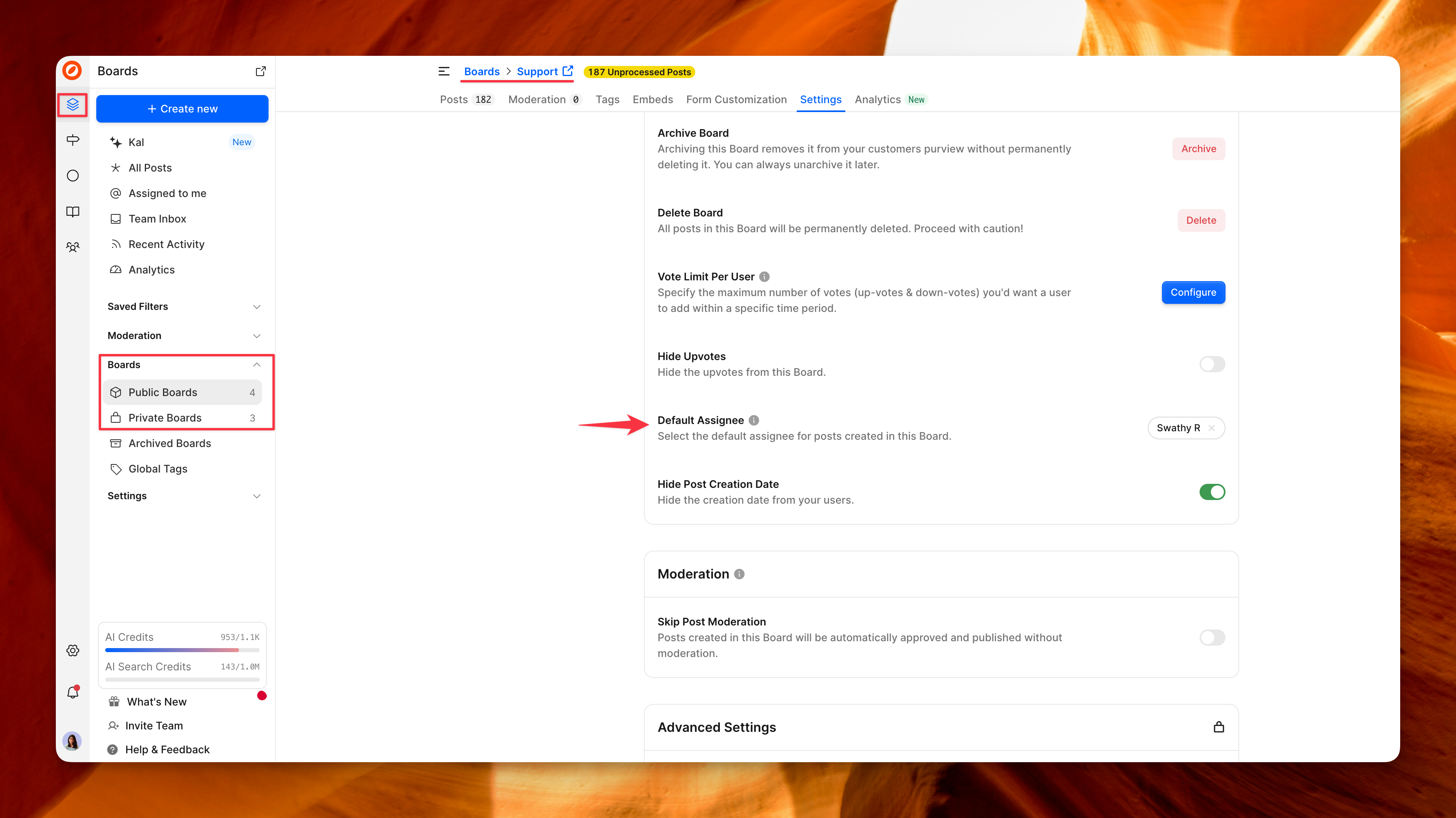Go to Boards breadcrumb link
This screenshot has height=818, width=1456.
coord(482,71)
